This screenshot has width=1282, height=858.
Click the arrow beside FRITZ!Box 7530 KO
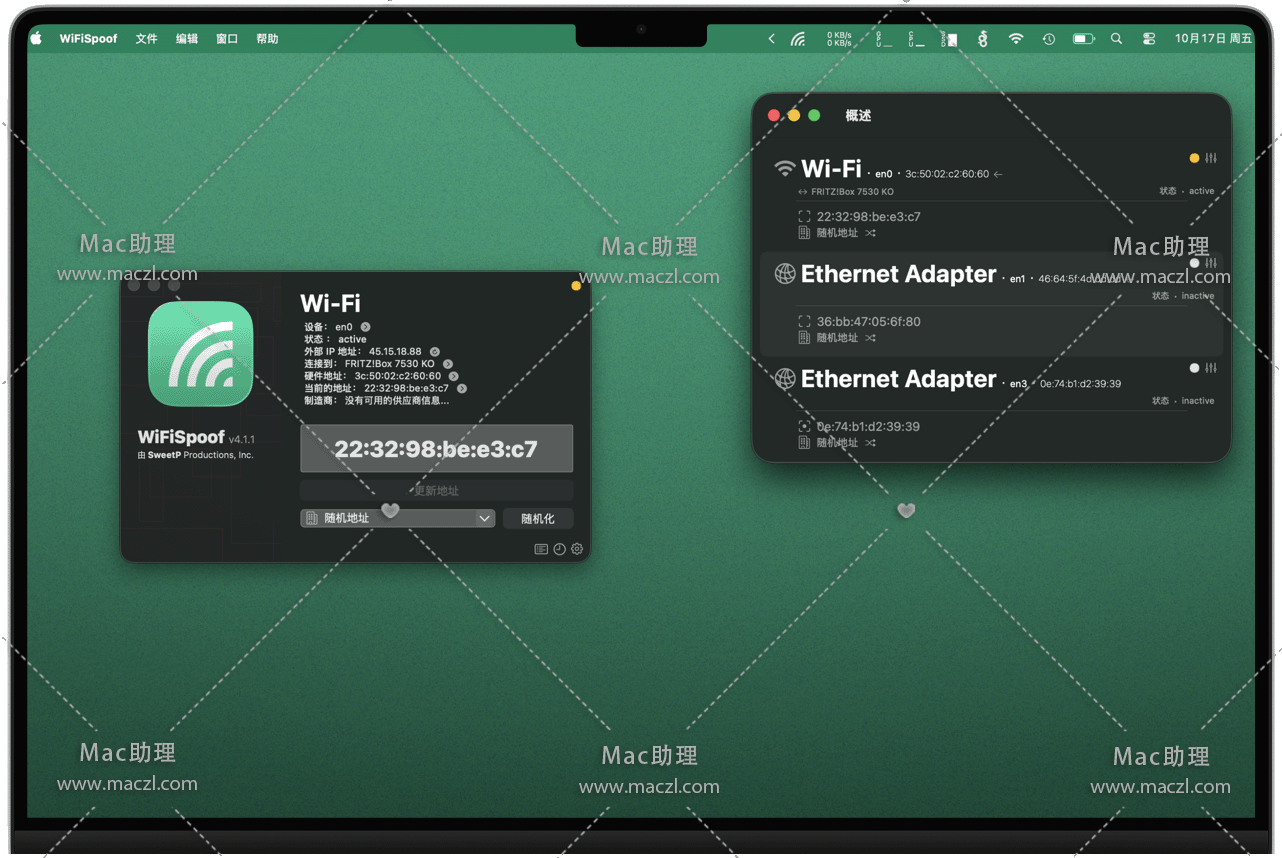[x=448, y=364]
